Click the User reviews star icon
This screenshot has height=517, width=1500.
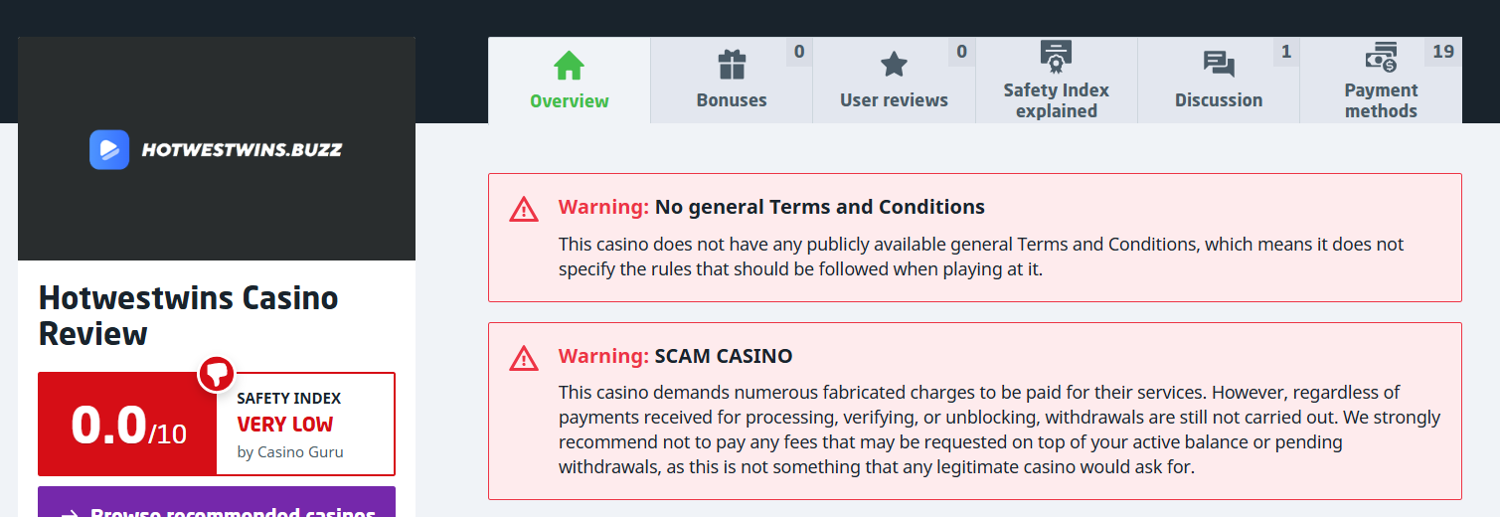[894, 65]
